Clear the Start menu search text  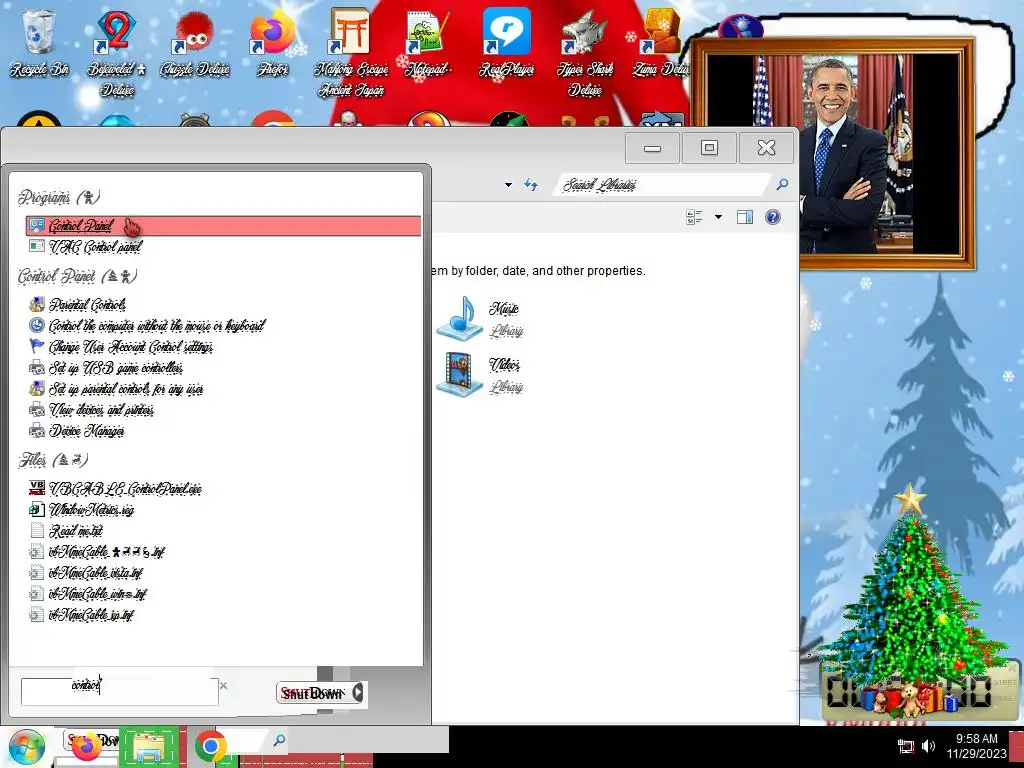224,685
